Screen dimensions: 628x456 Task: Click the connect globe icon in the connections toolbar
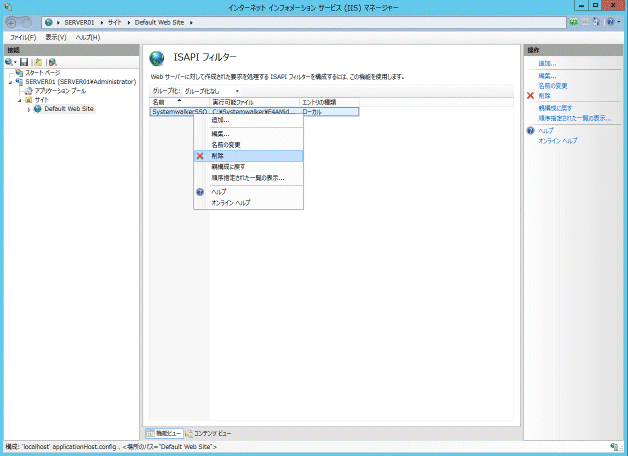pos(8,62)
